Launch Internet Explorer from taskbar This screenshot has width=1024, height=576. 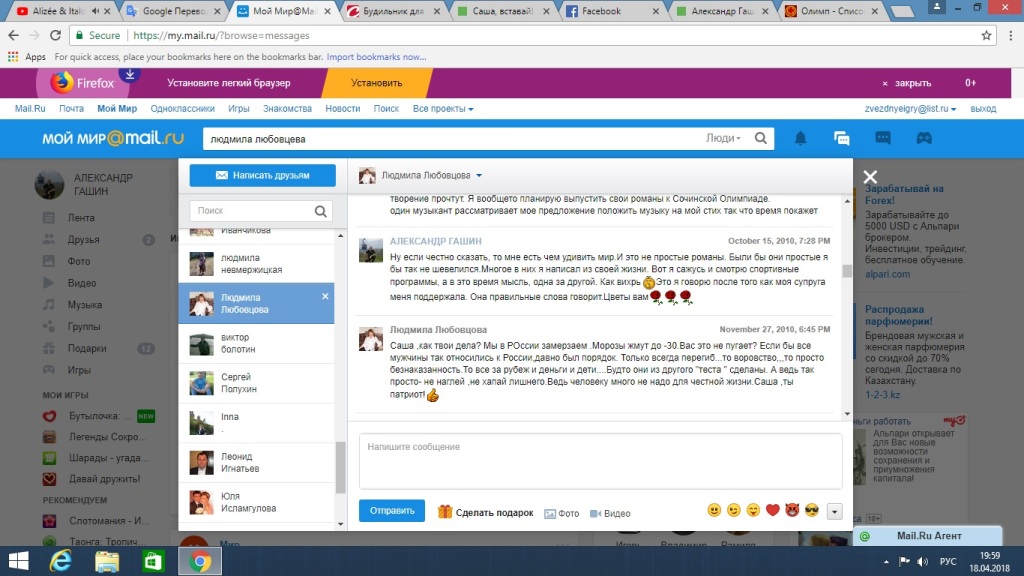tap(60, 561)
